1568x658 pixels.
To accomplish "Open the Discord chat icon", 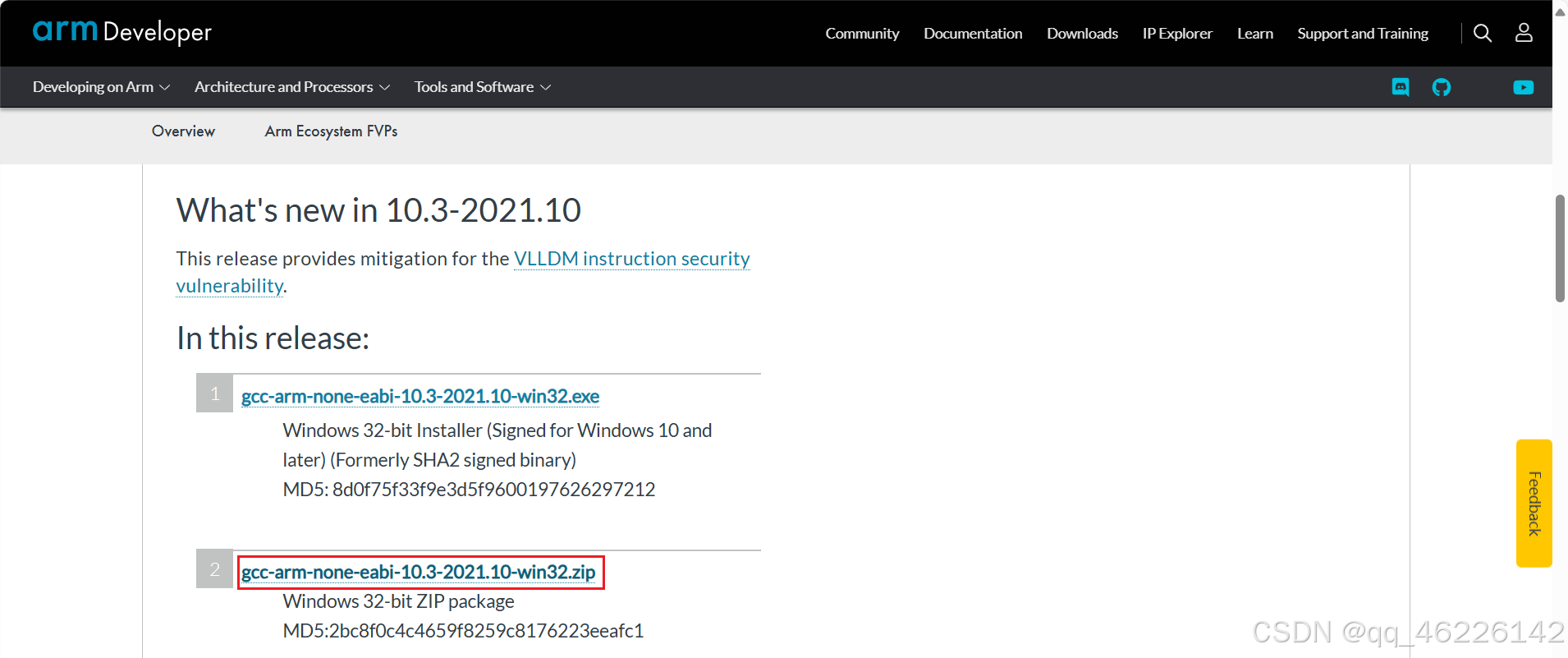I will (x=1401, y=87).
